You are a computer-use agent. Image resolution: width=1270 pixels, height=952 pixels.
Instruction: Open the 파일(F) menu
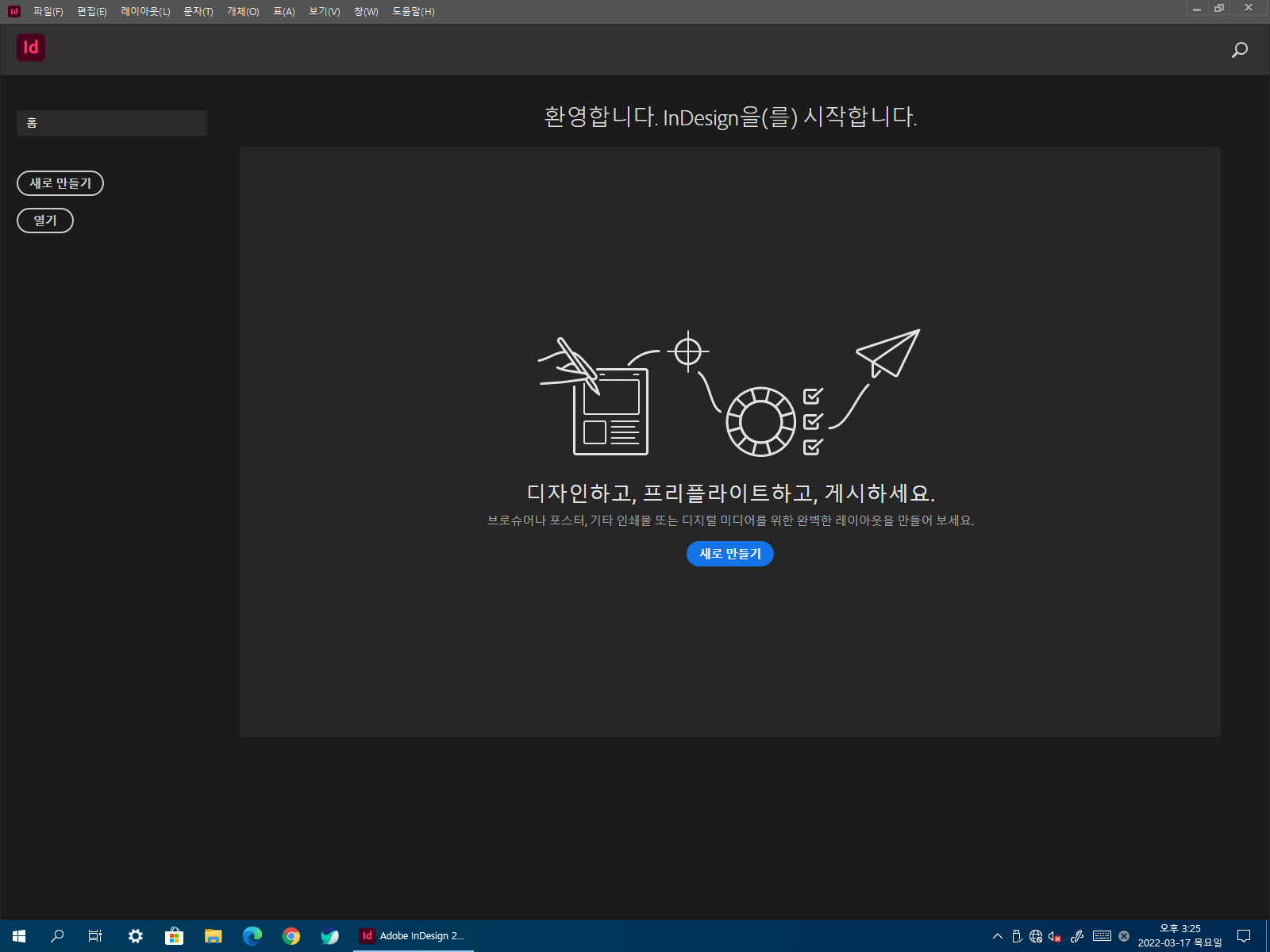point(48,11)
